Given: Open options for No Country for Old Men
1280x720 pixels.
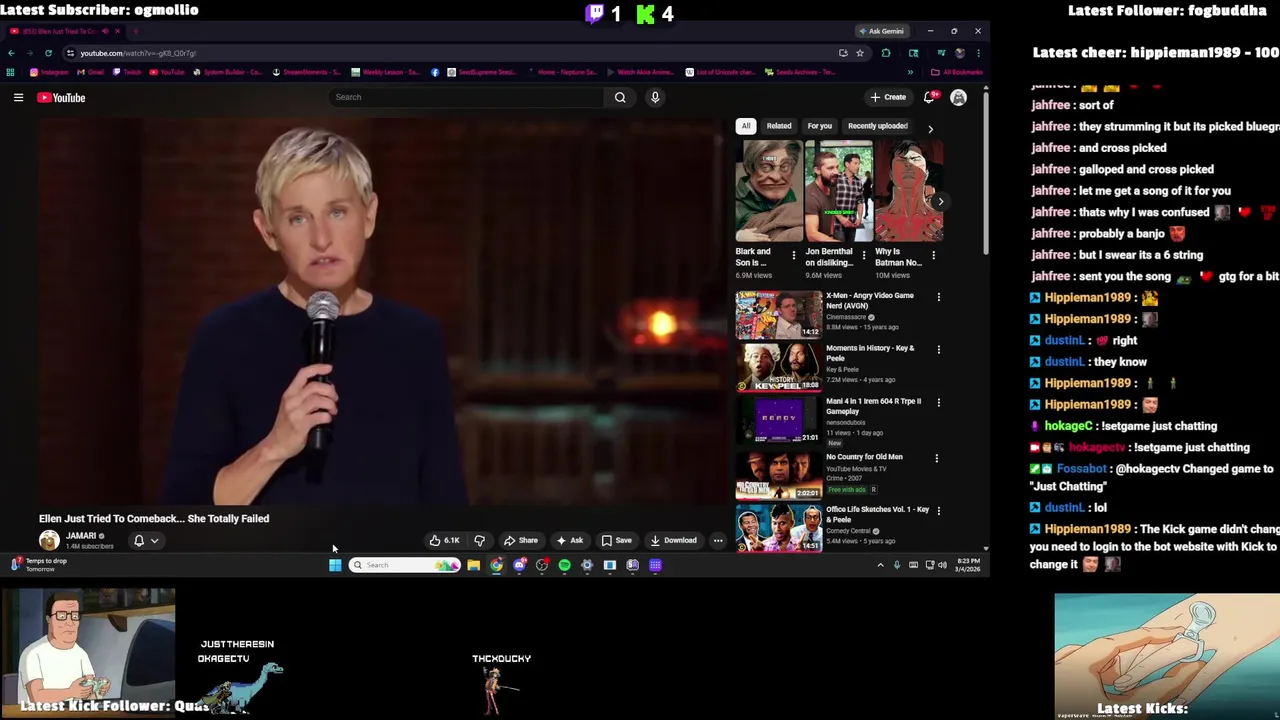Looking at the screenshot, I should [x=936, y=459].
